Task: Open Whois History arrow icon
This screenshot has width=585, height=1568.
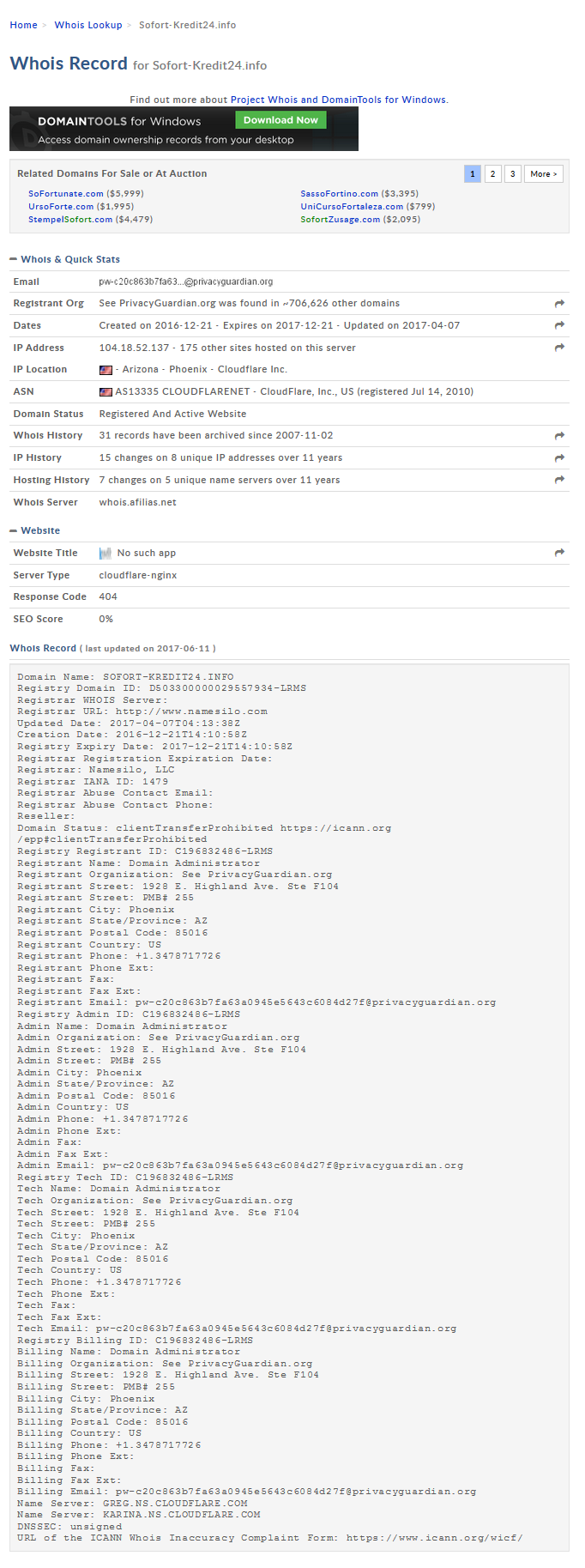Action: [559, 436]
